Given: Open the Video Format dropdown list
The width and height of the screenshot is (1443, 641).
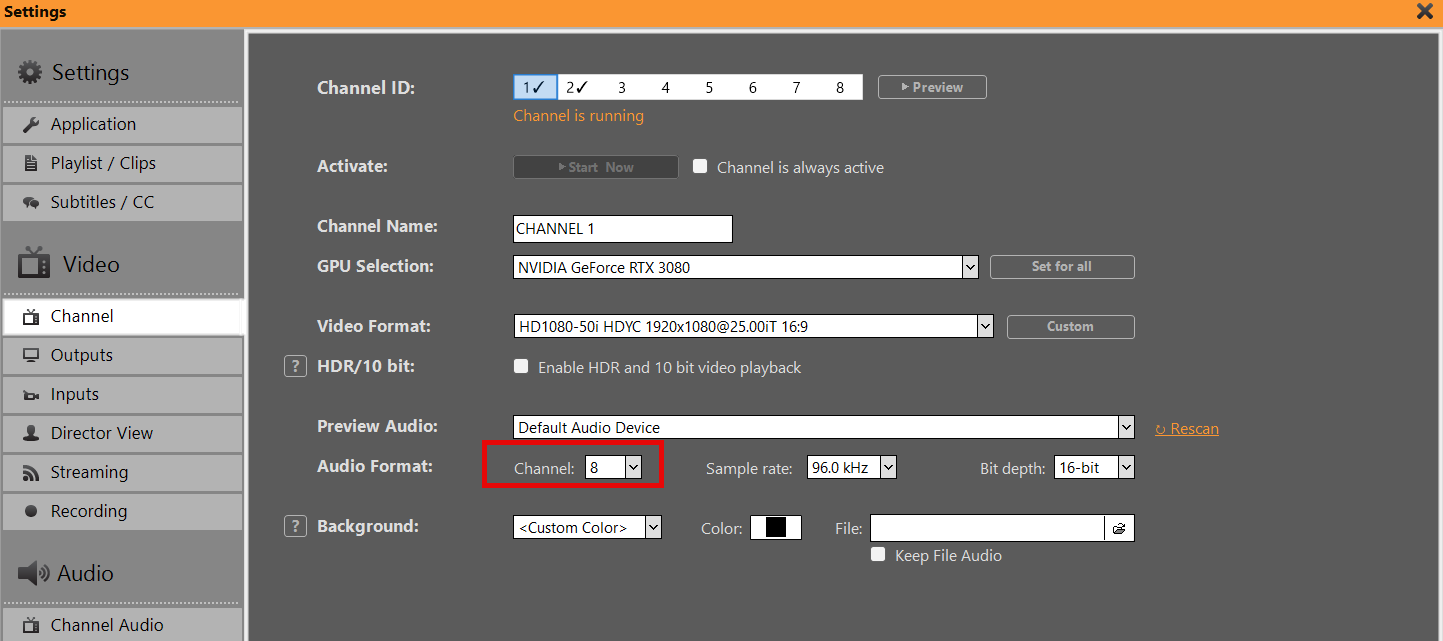Looking at the screenshot, I should 984,327.
